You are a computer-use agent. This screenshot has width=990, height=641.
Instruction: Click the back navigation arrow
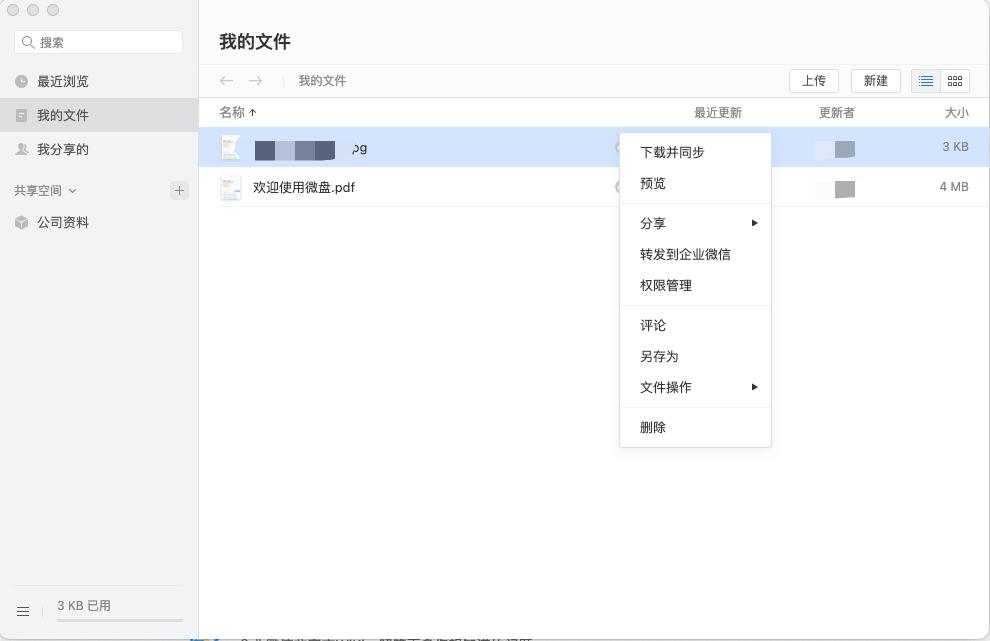(226, 81)
